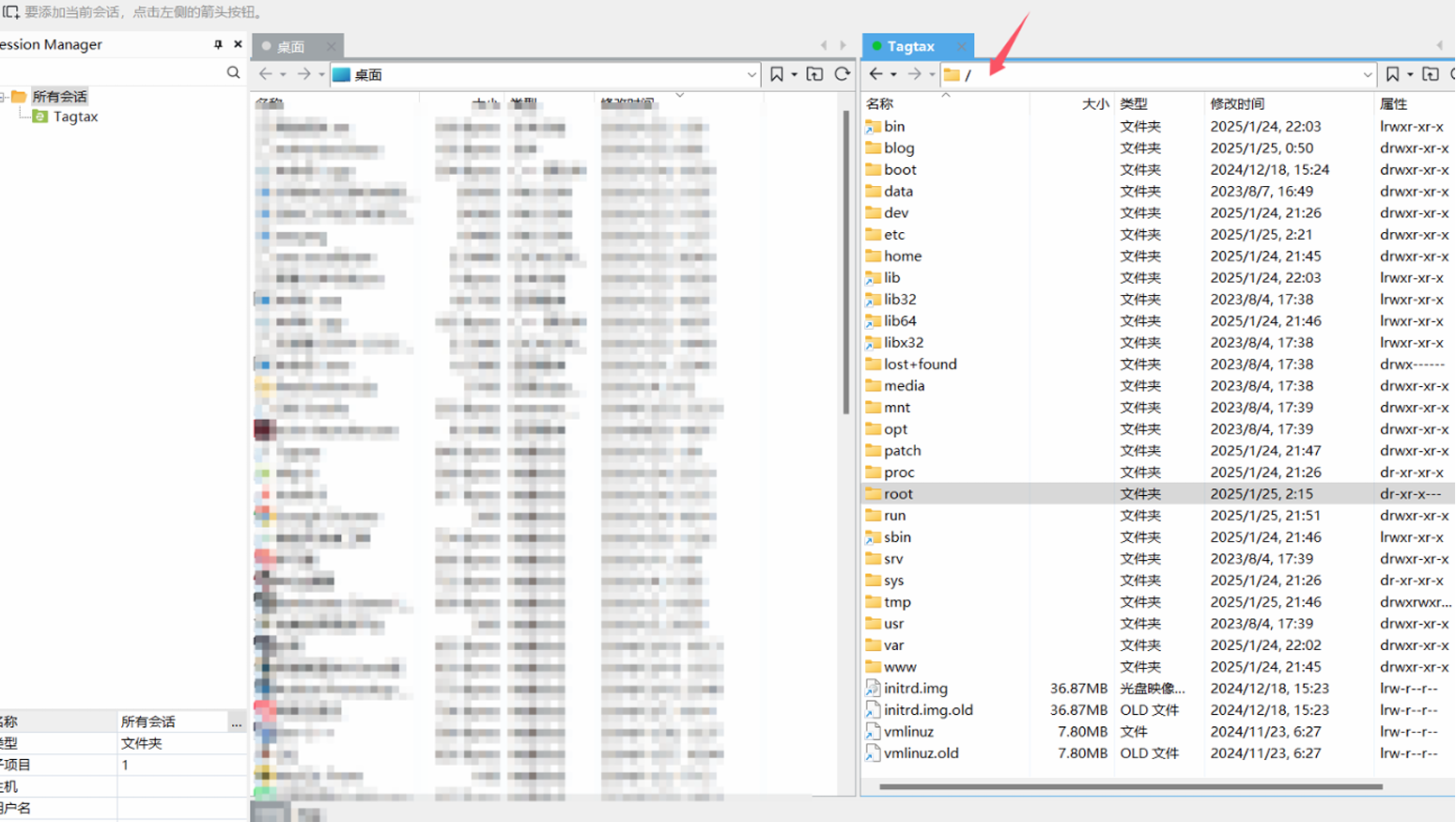Click bookmark icon in local pane toolbar

777,74
